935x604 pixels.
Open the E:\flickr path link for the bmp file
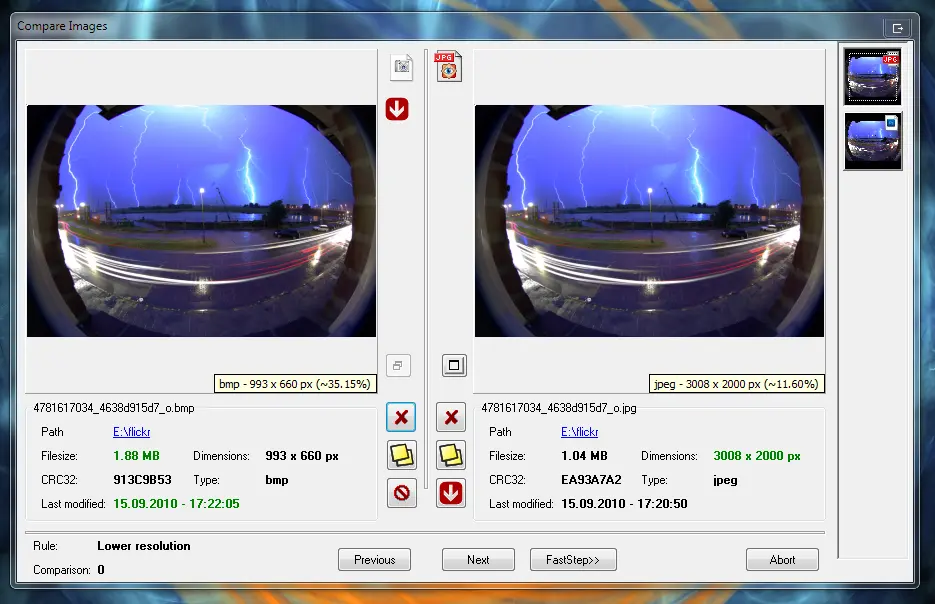pyautogui.click(x=132, y=432)
